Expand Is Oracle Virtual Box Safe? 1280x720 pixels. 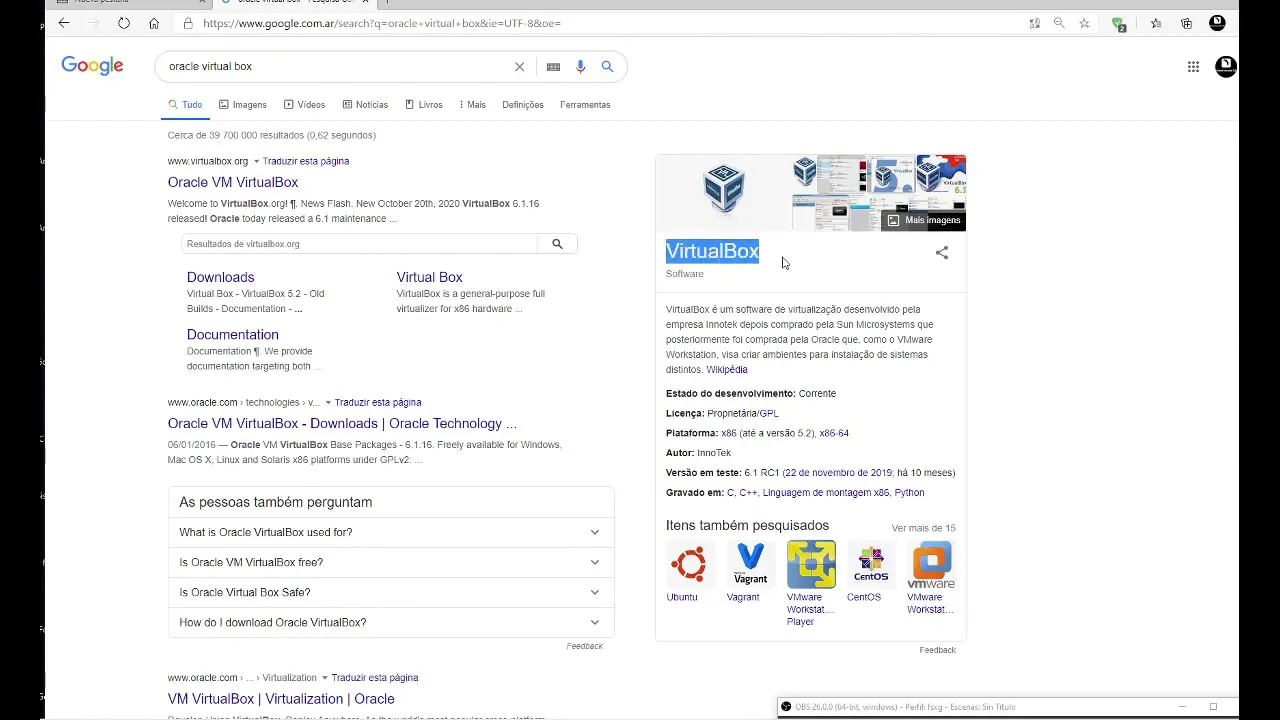click(391, 592)
